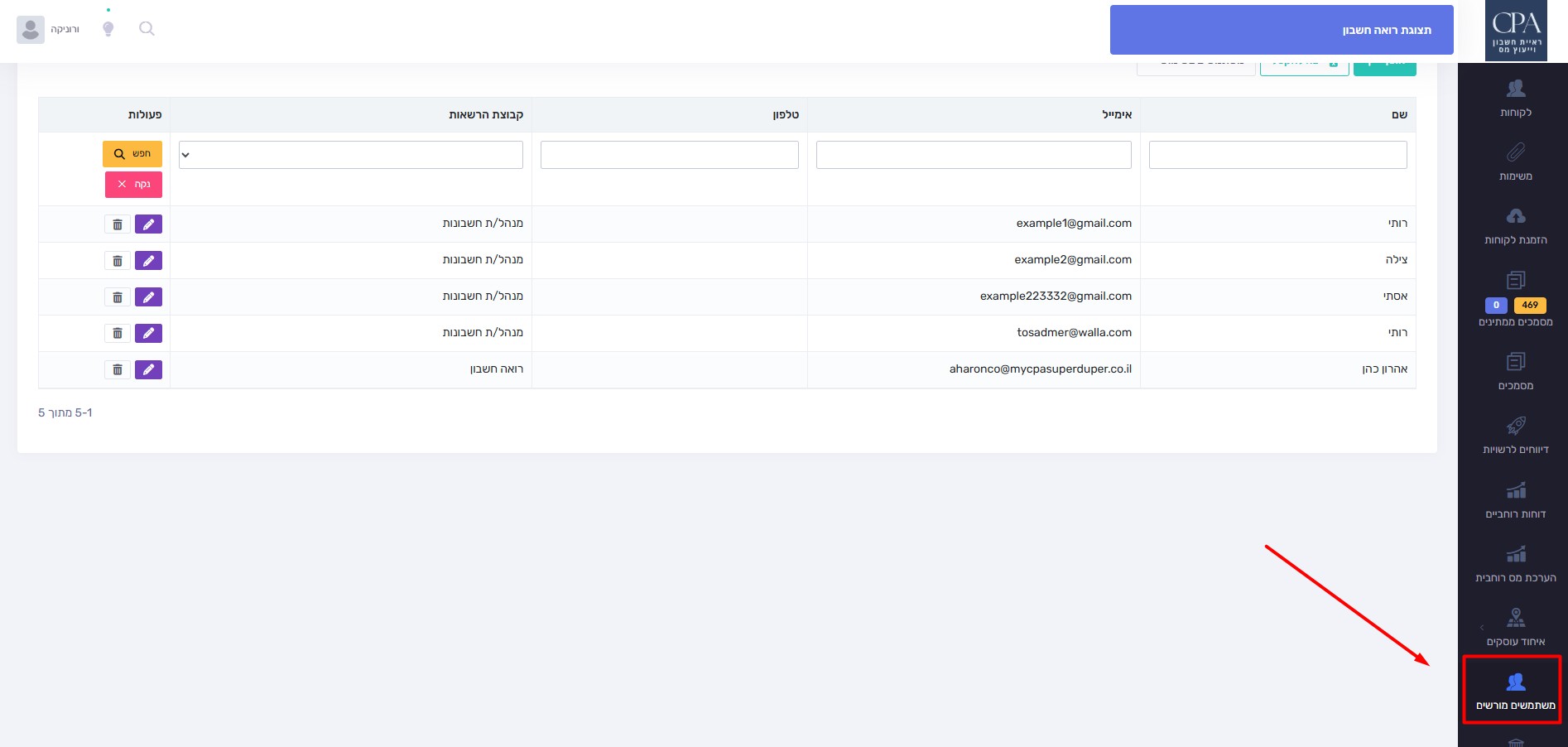The image size is (1568, 747).
Task: Edit the tosadmer@walla.com user row
Action: coord(148,334)
